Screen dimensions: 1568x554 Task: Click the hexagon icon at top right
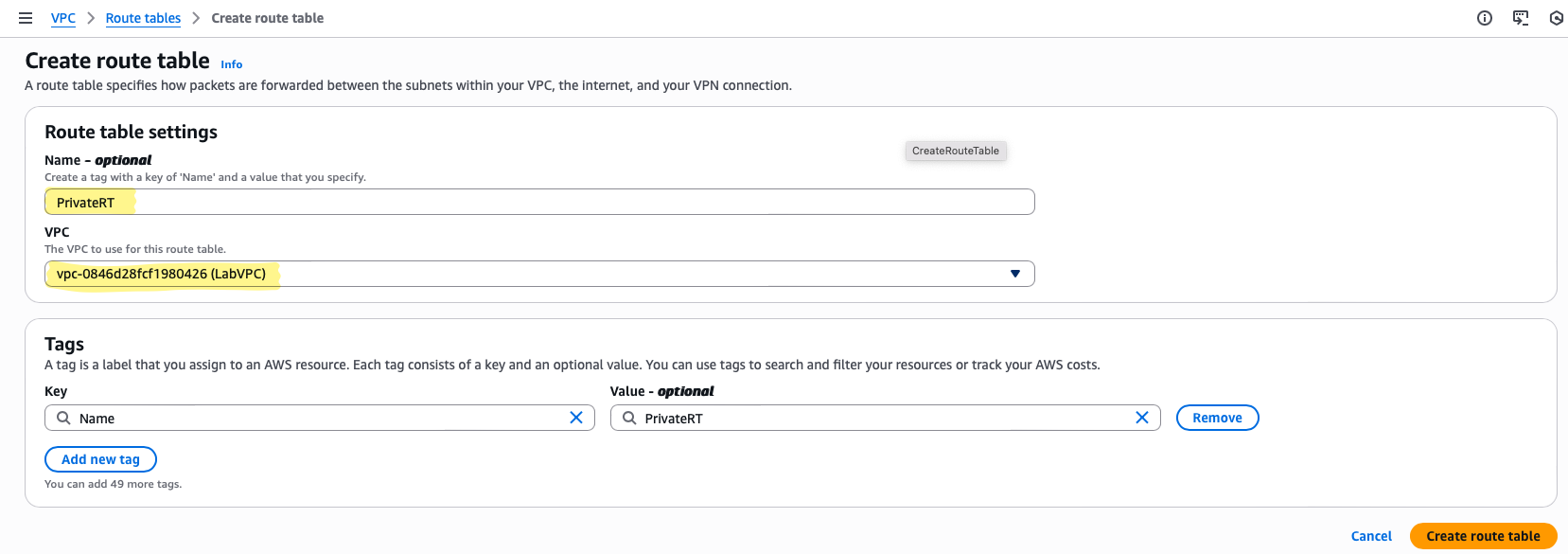[1557, 18]
